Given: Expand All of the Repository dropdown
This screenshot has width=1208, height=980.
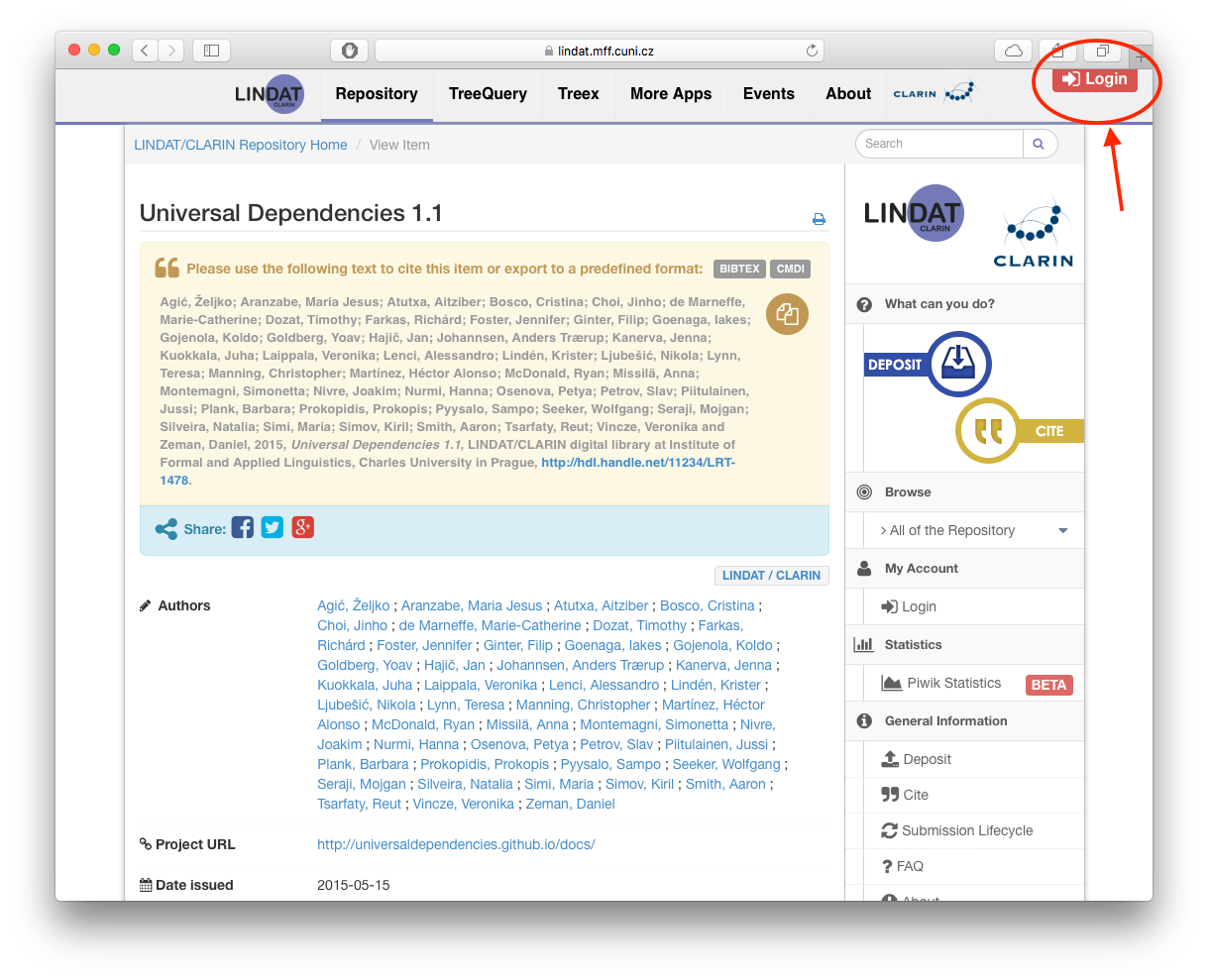Looking at the screenshot, I should (975, 530).
